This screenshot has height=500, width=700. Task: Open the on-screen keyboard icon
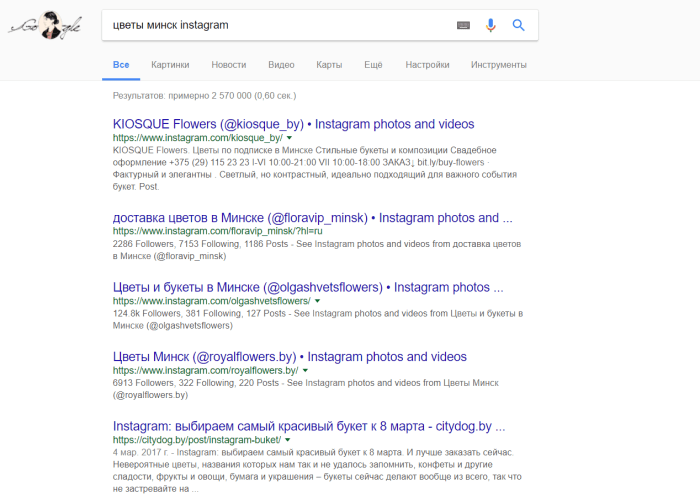[463, 25]
